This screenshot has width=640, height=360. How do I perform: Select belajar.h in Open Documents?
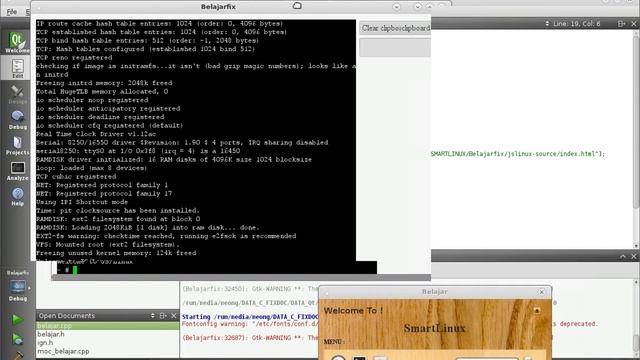coord(108,334)
